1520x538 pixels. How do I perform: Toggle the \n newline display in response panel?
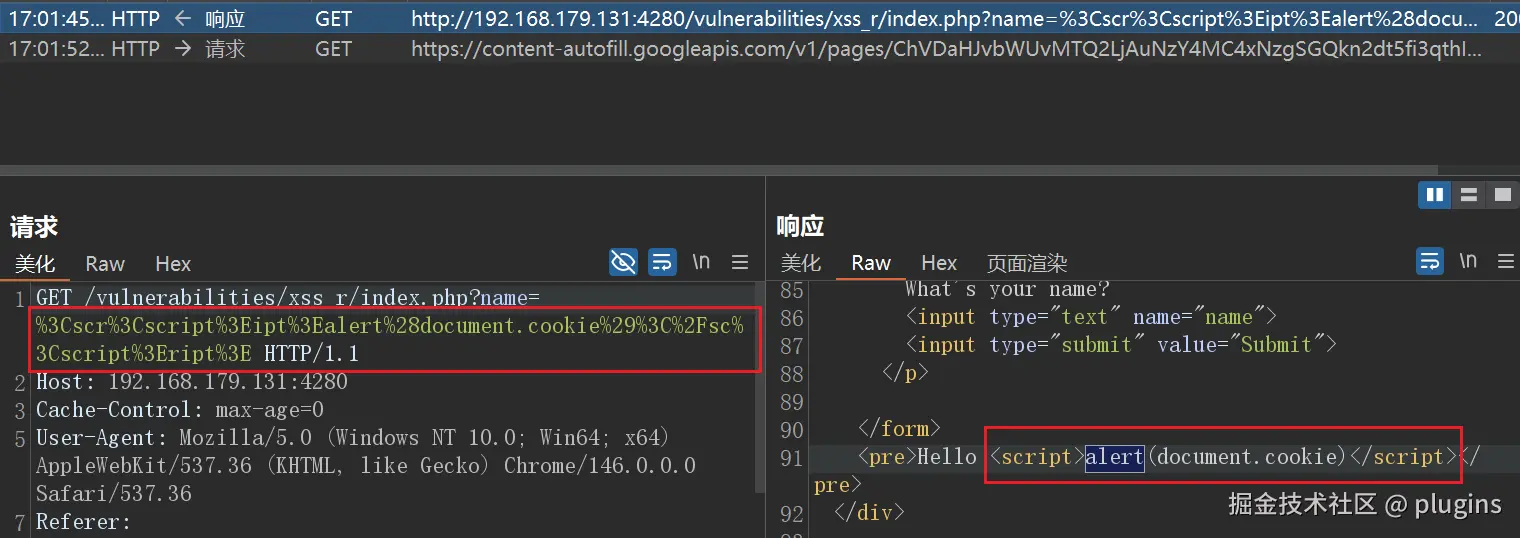point(1468,261)
